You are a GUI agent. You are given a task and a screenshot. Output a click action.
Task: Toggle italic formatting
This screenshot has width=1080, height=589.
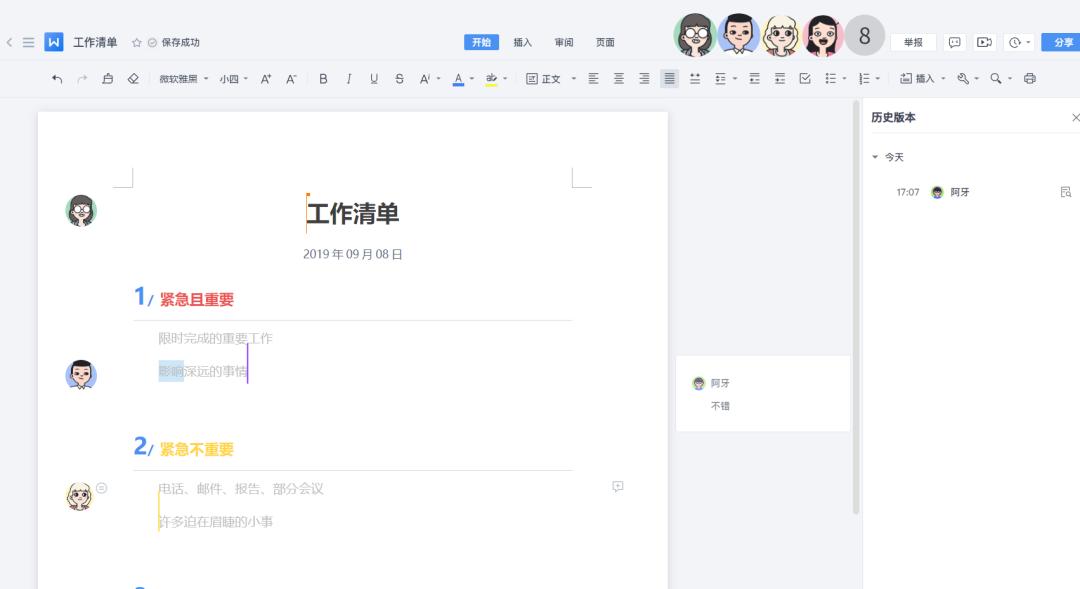[x=348, y=80]
